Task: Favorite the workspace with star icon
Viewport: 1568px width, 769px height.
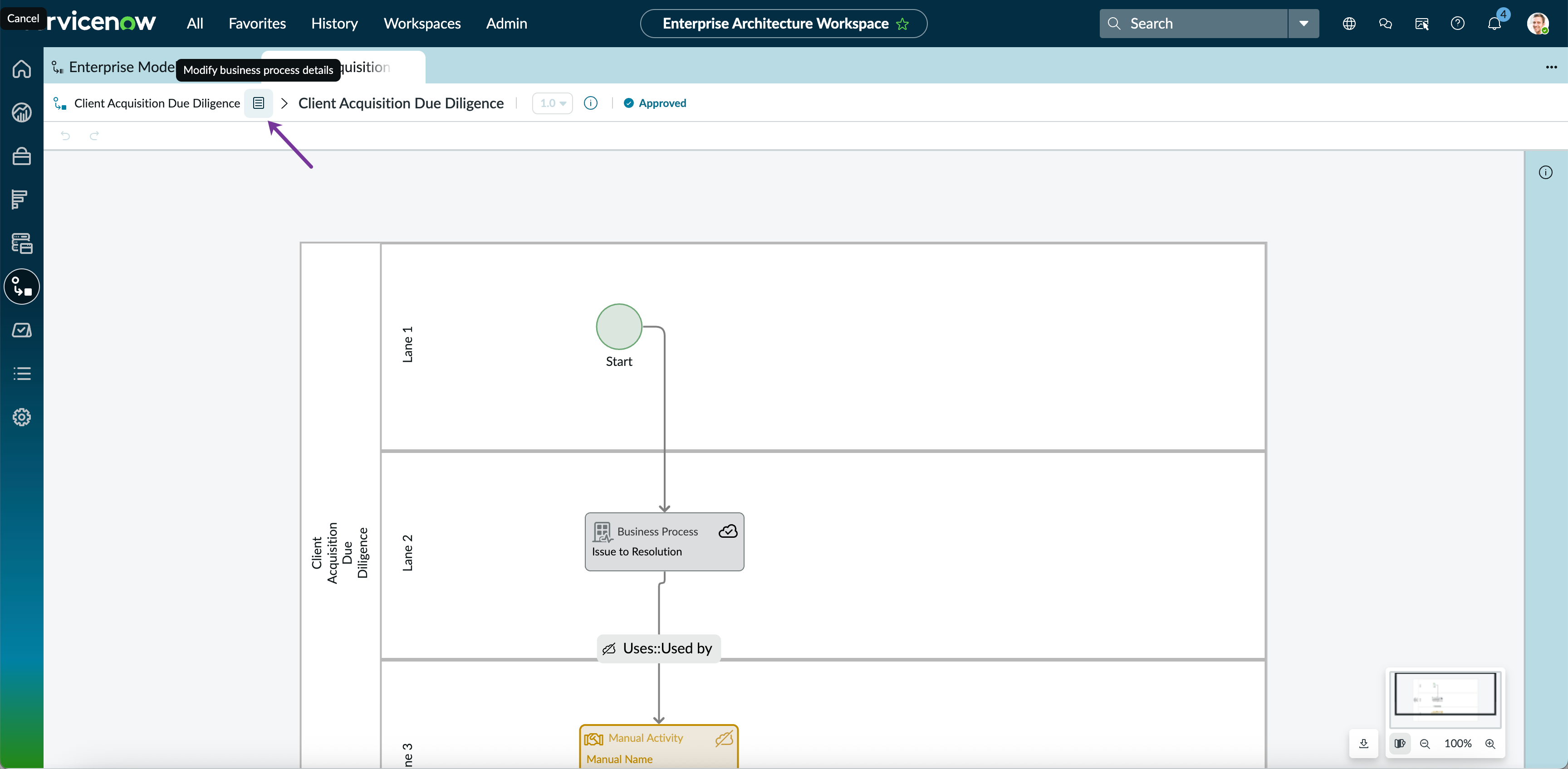Action: 903,24
